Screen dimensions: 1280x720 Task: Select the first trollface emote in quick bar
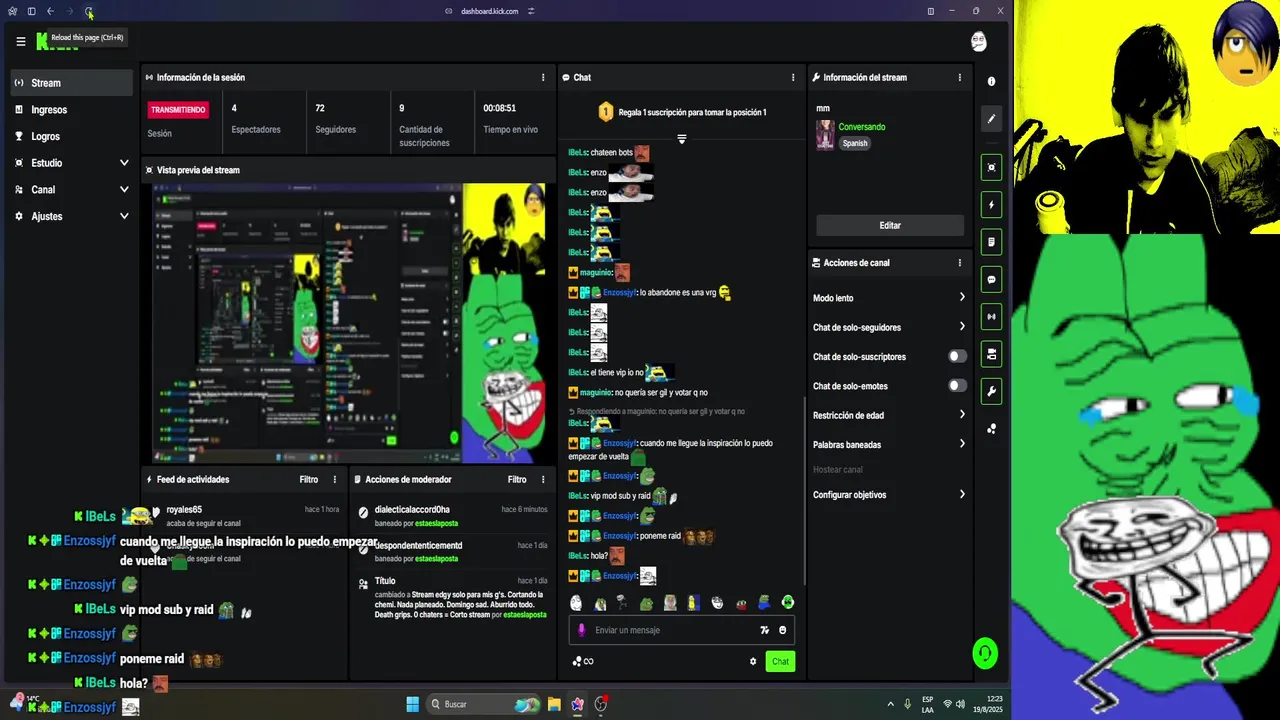tap(576, 603)
